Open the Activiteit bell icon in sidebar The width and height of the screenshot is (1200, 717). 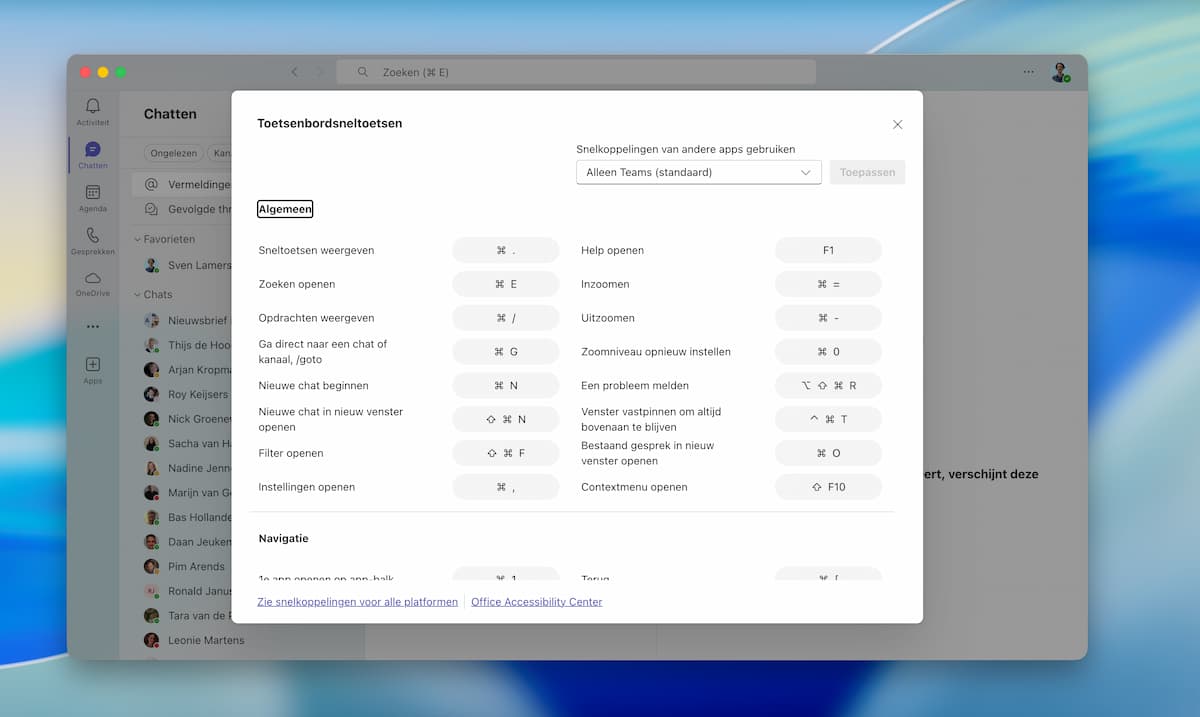(x=92, y=106)
